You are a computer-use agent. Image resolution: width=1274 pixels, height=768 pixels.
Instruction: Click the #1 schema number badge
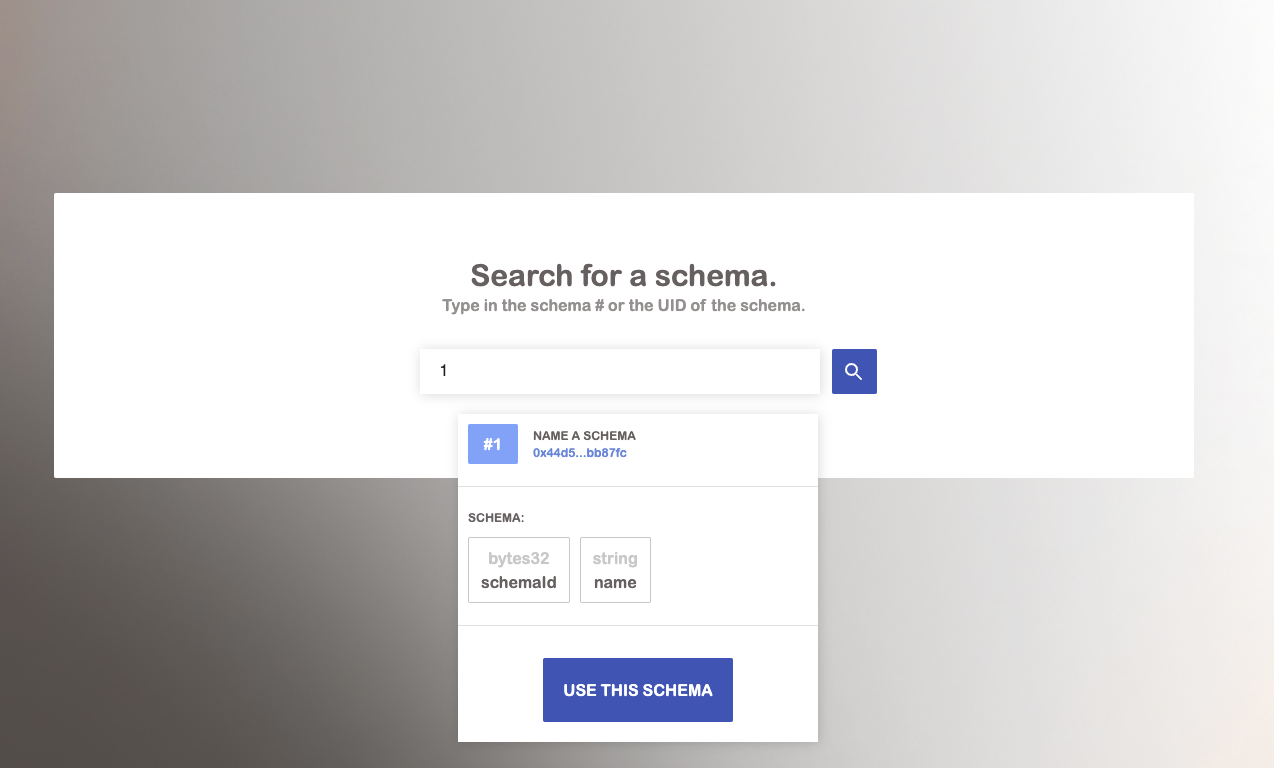pos(492,444)
